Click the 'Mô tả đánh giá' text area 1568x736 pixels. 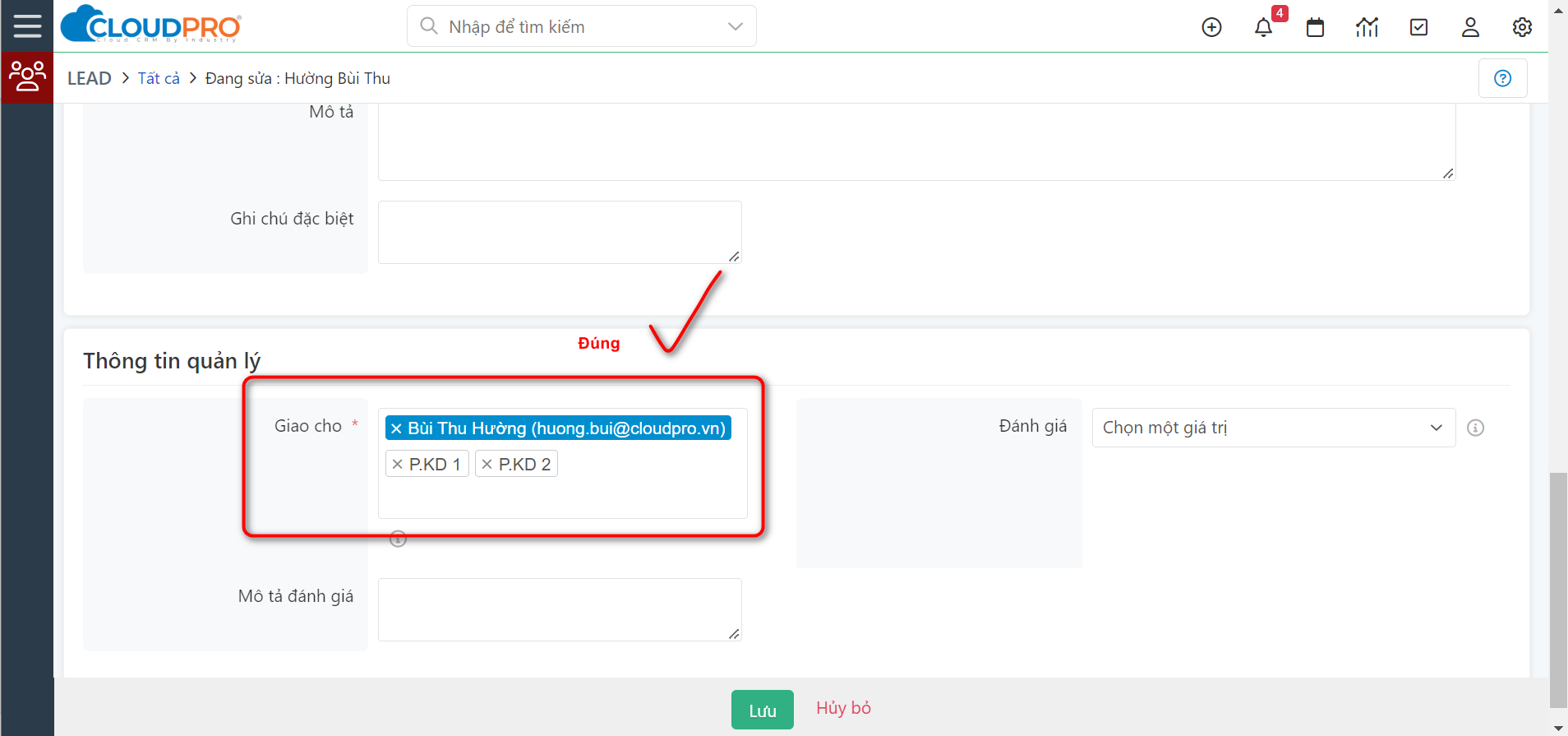(x=560, y=609)
